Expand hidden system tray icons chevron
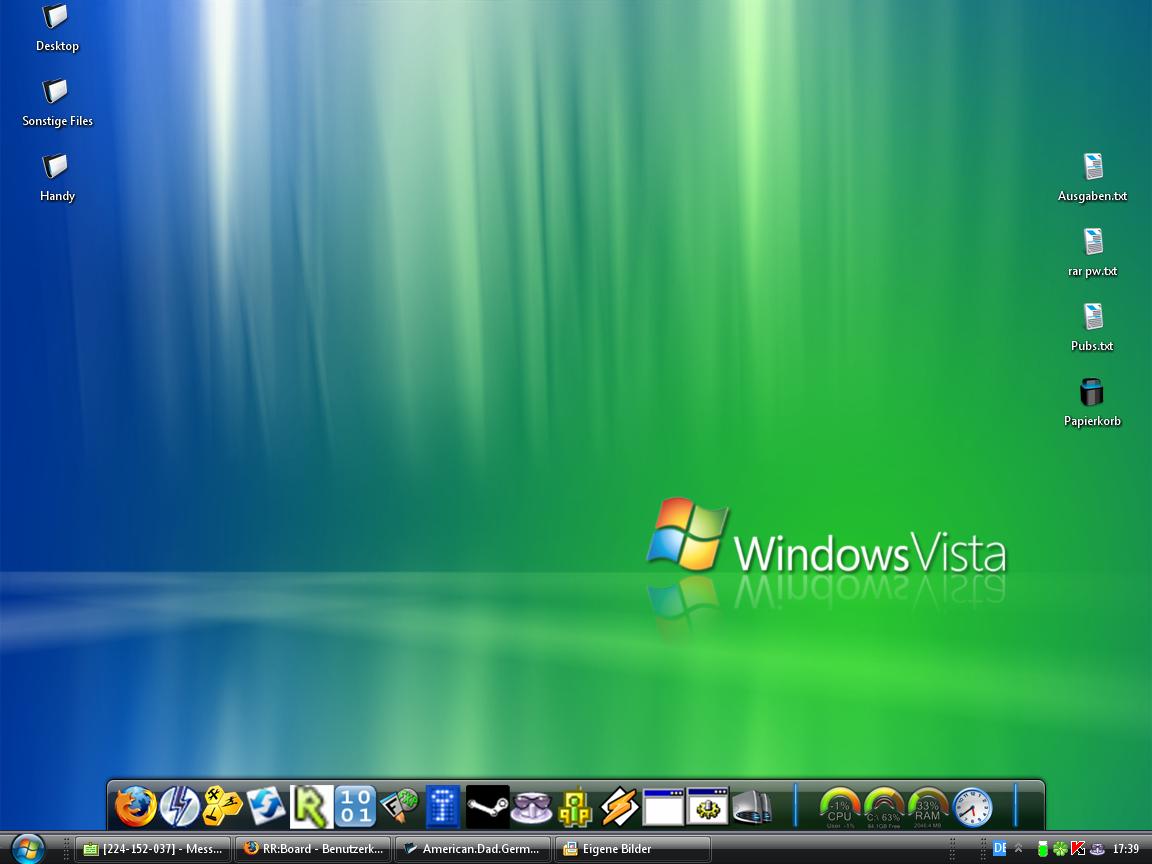This screenshot has height=864, width=1152. [1018, 849]
